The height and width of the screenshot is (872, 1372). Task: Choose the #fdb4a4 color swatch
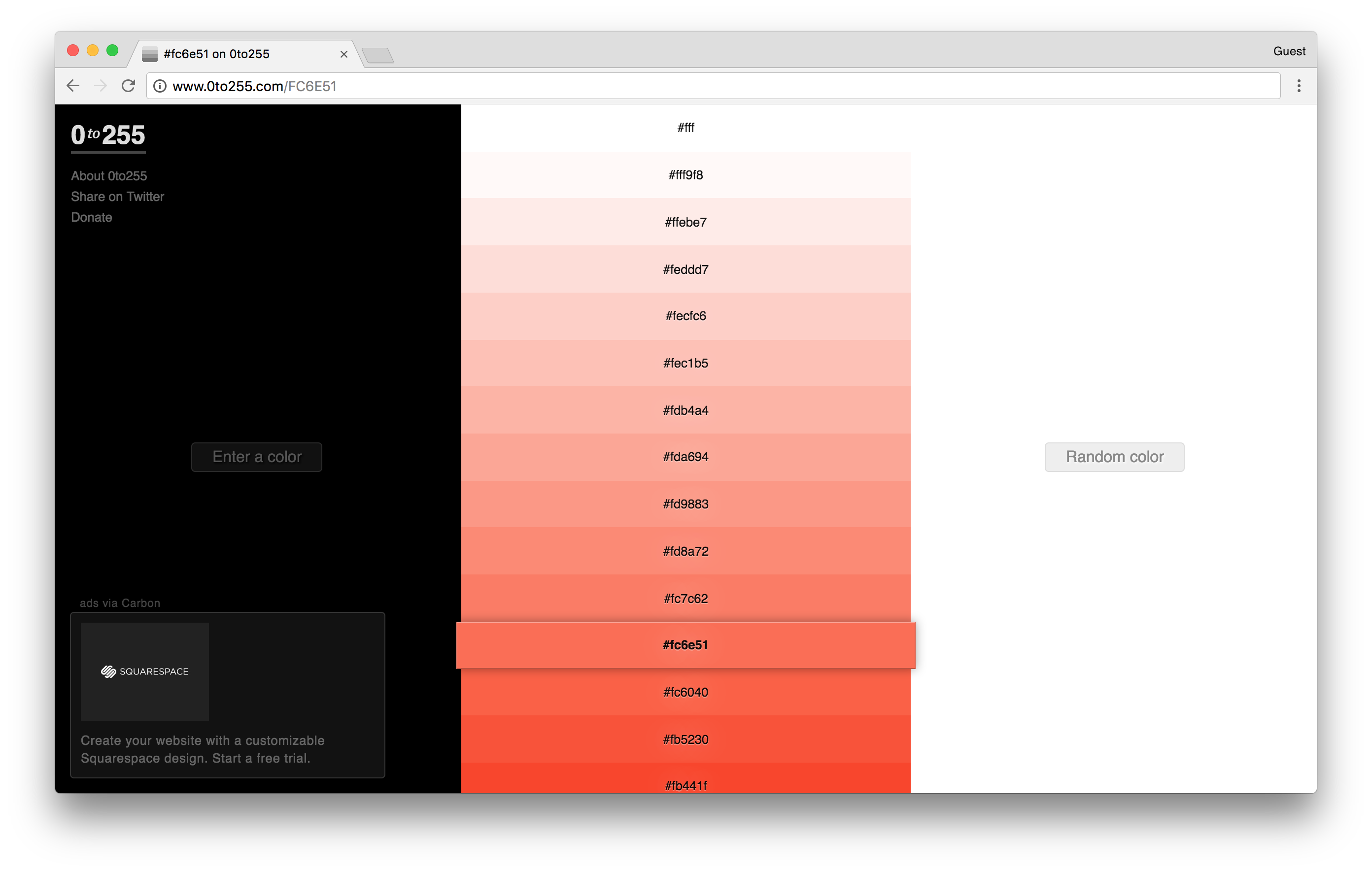pyautogui.click(x=686, y=410)
